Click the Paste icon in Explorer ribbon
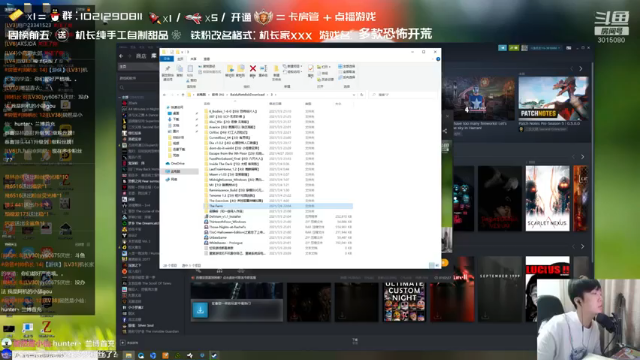 pyautogui.click(x=190, y=69)
